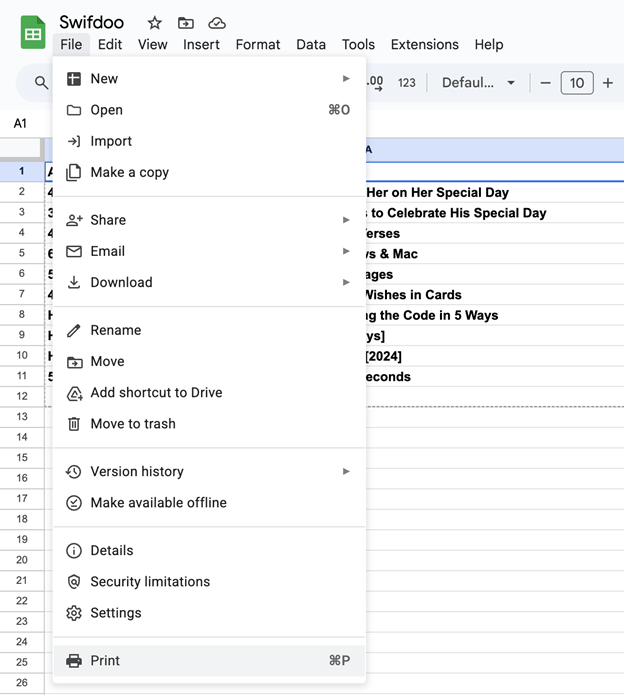Click the search magnifier icon in toolbar
624x695 pixels.
point(41,83)
